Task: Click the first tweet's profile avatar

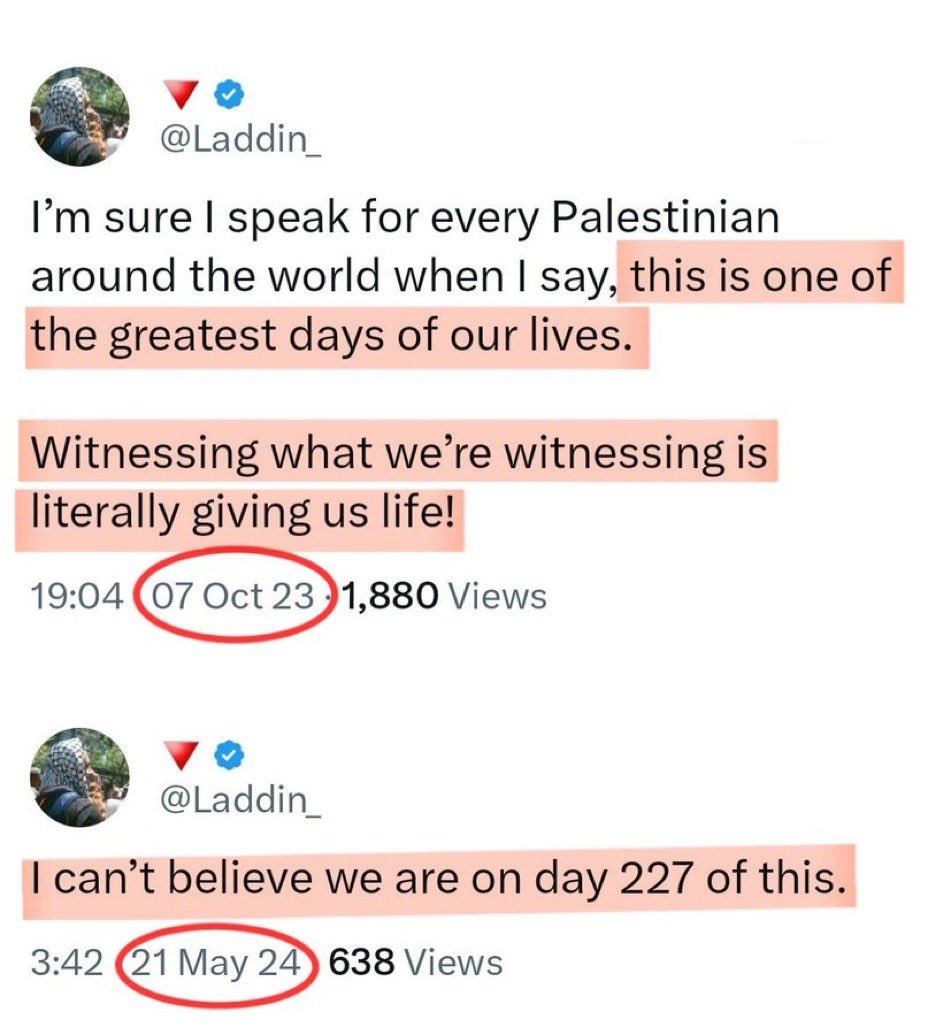Action: pos(80,117)
